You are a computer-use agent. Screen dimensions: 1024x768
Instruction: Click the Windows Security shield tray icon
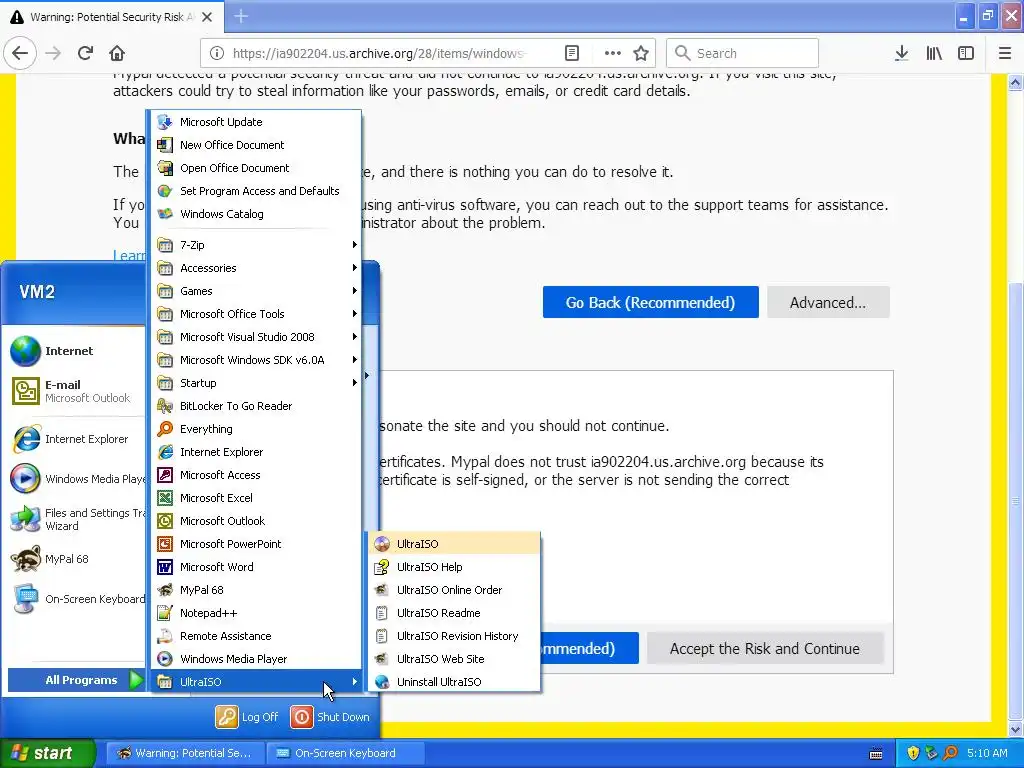(913, 753)
